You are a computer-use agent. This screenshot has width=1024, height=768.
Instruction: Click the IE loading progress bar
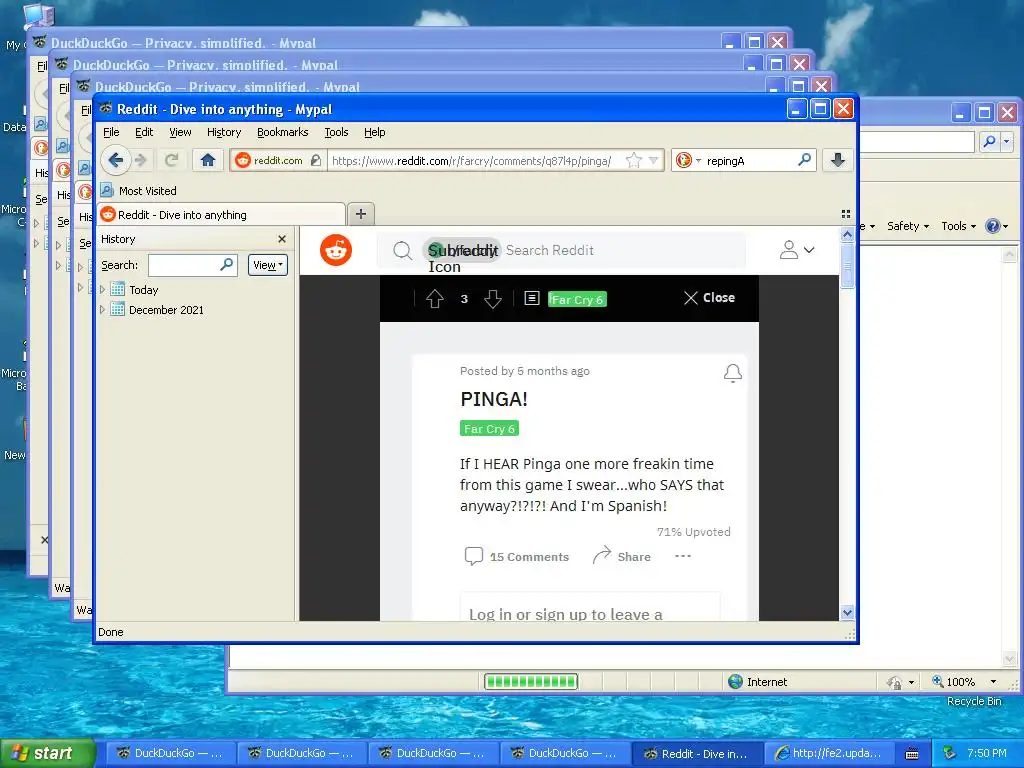point(531,682)
